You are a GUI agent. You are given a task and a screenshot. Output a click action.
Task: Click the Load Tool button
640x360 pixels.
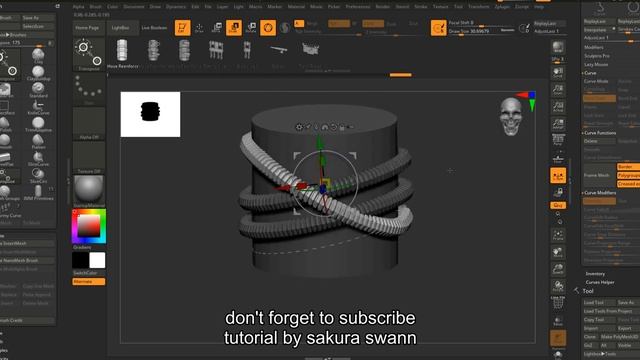click(x=599, y=302)
